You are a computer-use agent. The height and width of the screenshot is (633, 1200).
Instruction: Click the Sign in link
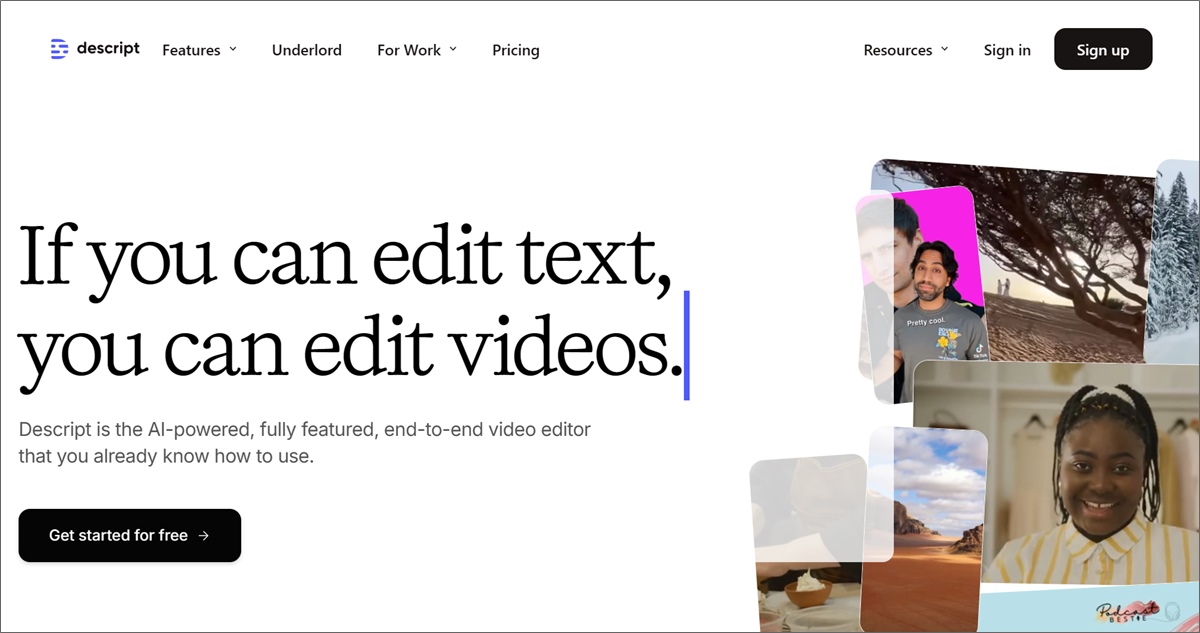[x=1006, y=50]
